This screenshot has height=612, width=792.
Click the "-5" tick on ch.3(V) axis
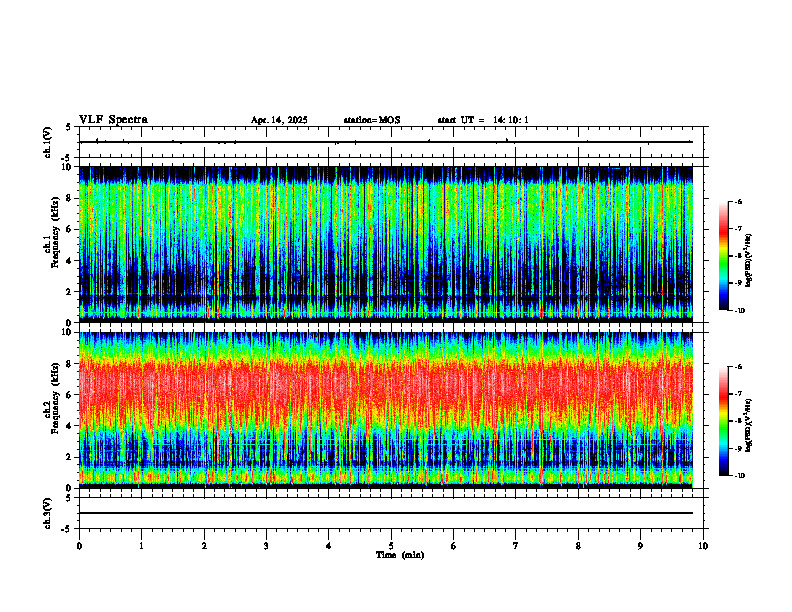(x=68, y=529)
